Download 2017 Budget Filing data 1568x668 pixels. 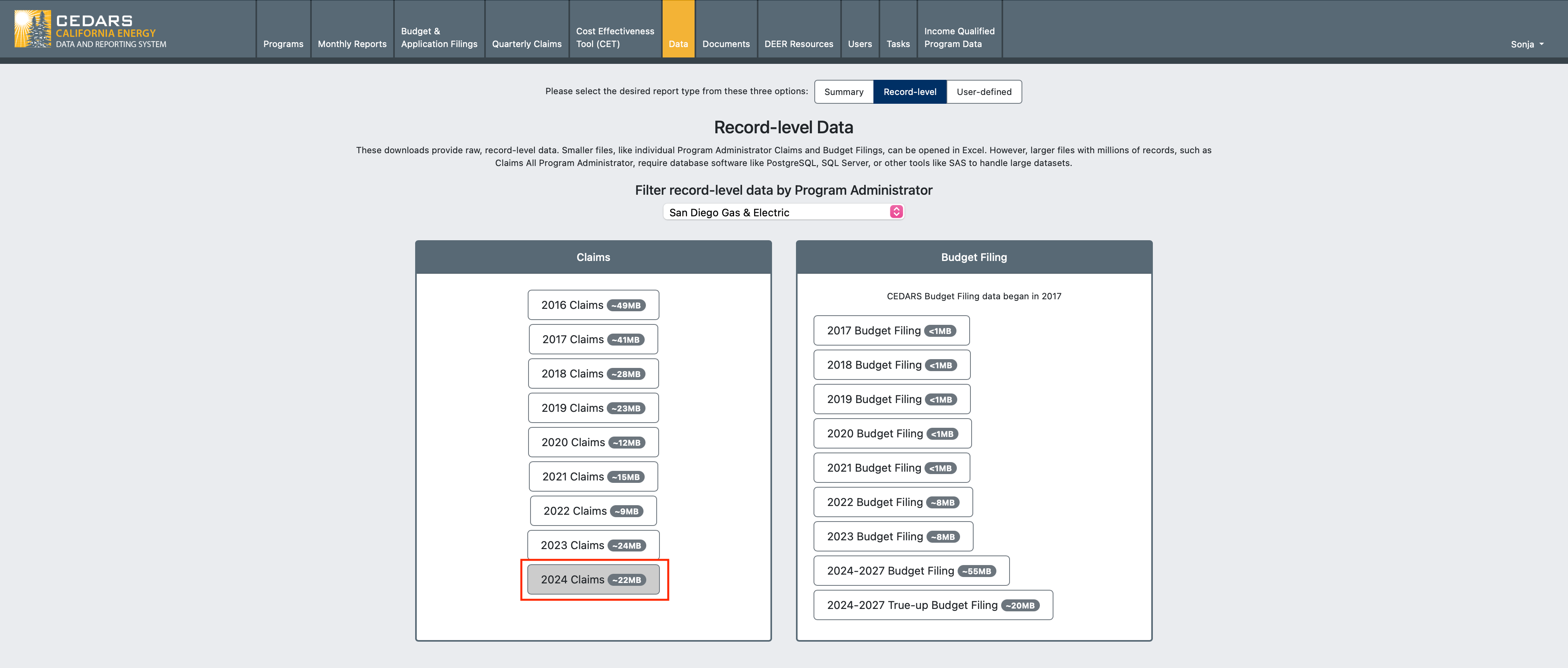click(x=891, y=331)
